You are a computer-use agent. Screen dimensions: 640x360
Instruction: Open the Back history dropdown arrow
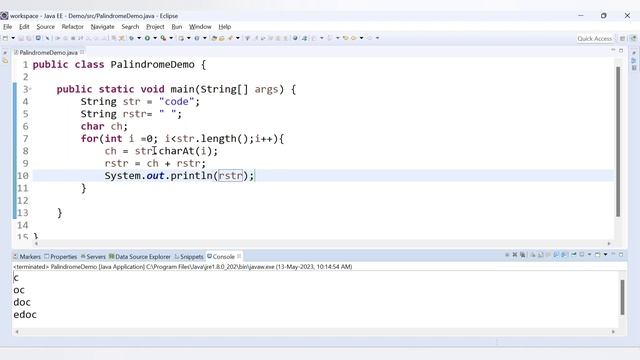(x=361, y=38)
